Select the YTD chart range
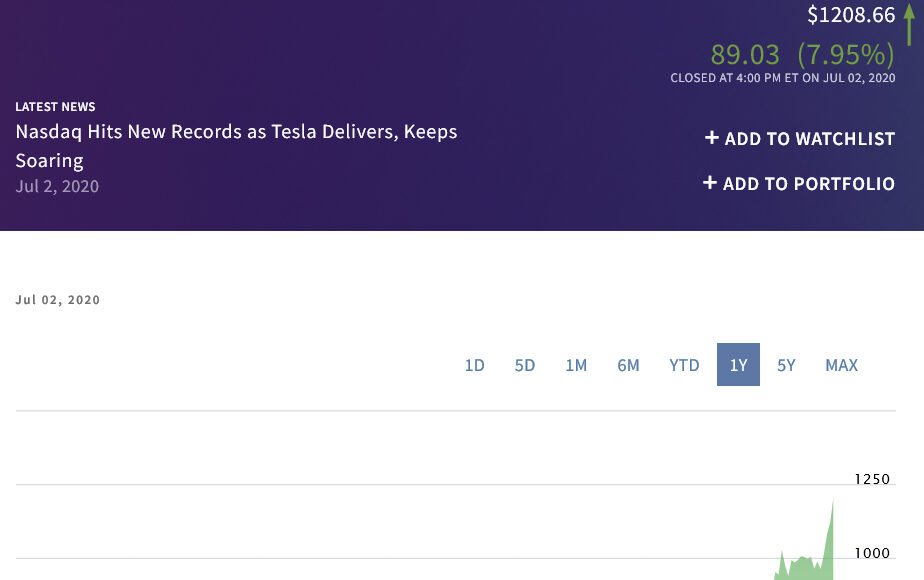This screenshot has width=924, height=580. coord(684,365)
